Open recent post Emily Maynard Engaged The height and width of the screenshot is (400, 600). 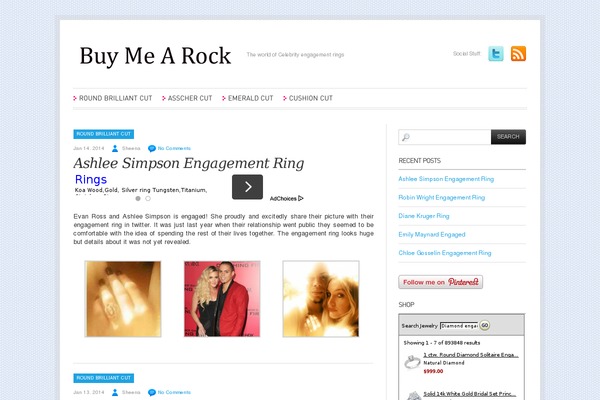pyautogui.click(x=432, y=235)
